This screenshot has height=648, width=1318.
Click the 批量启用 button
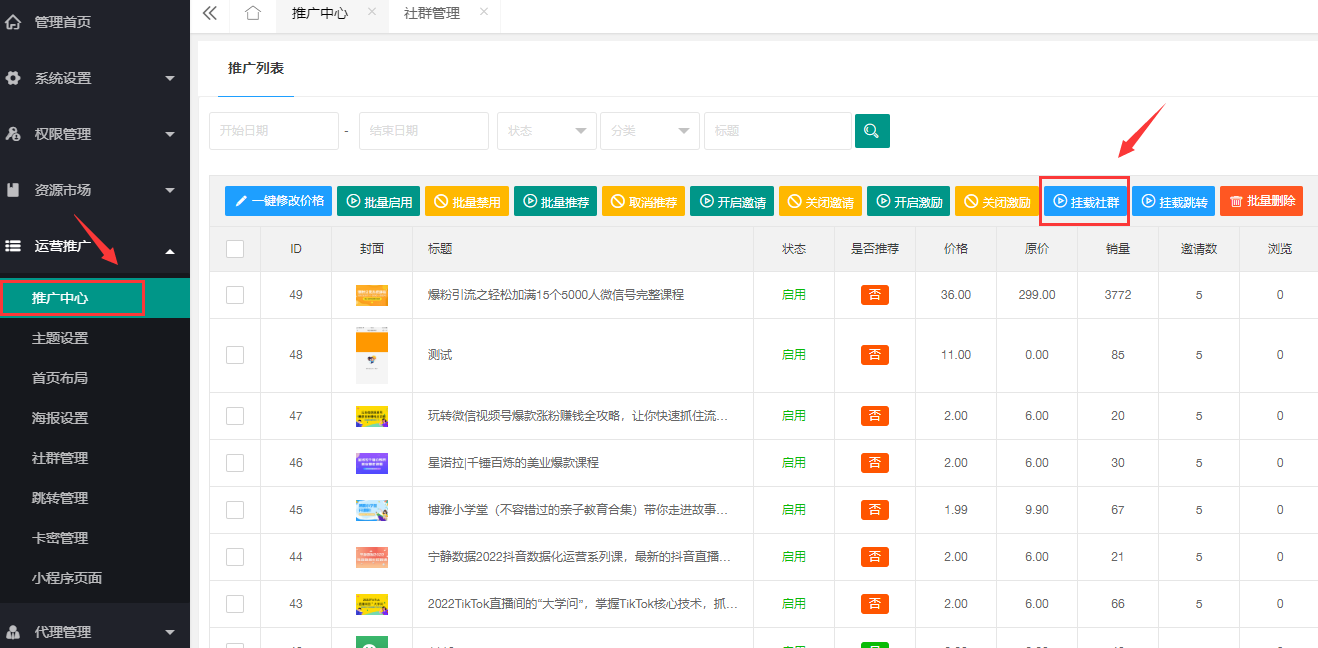[x=379, y=201]
